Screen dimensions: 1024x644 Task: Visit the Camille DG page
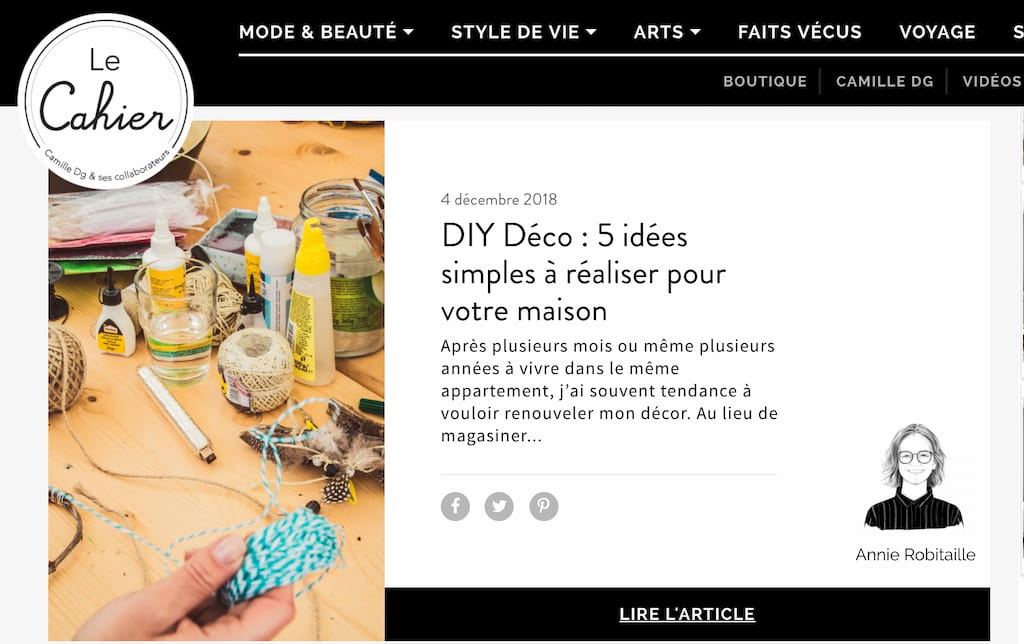[x=884, y=82]
